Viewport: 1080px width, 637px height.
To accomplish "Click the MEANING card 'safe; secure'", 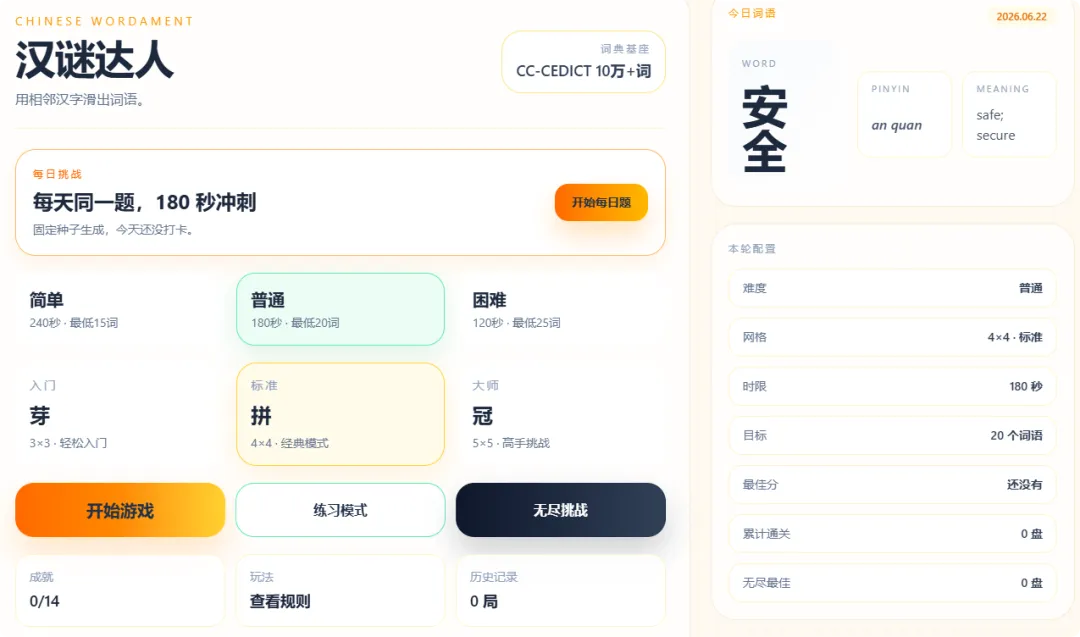I will pyautogui.click(x=1009, y=114).
